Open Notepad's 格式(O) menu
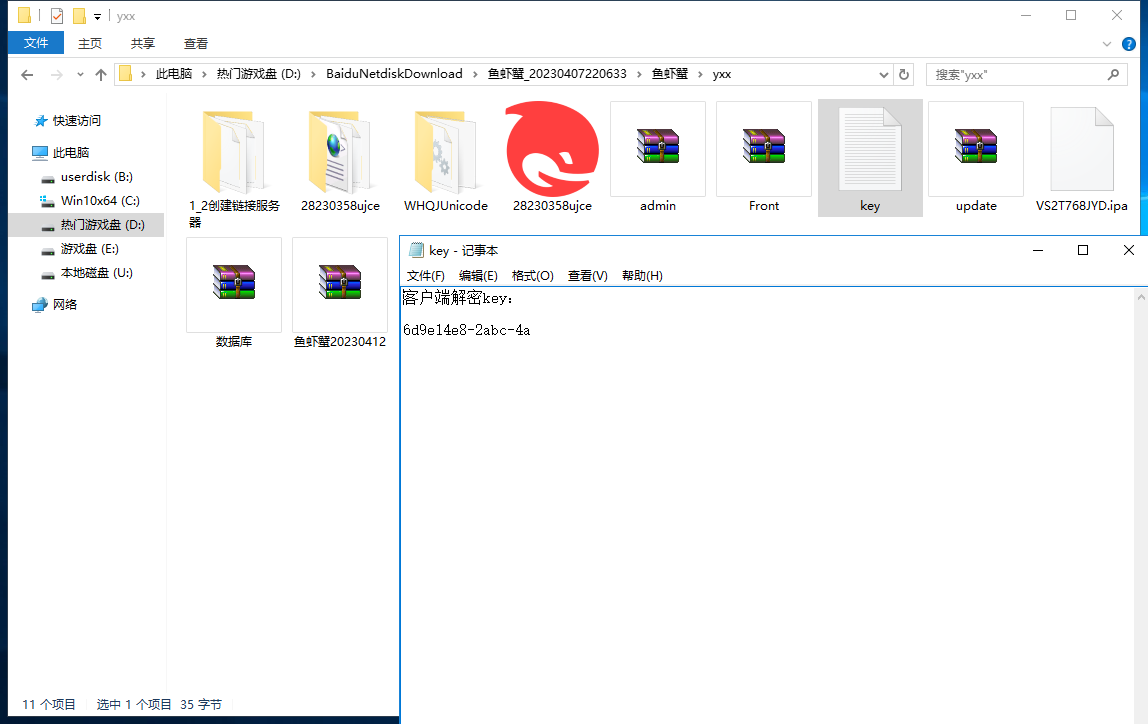This screenshot has width=1148, height=724. pos(532,275)
